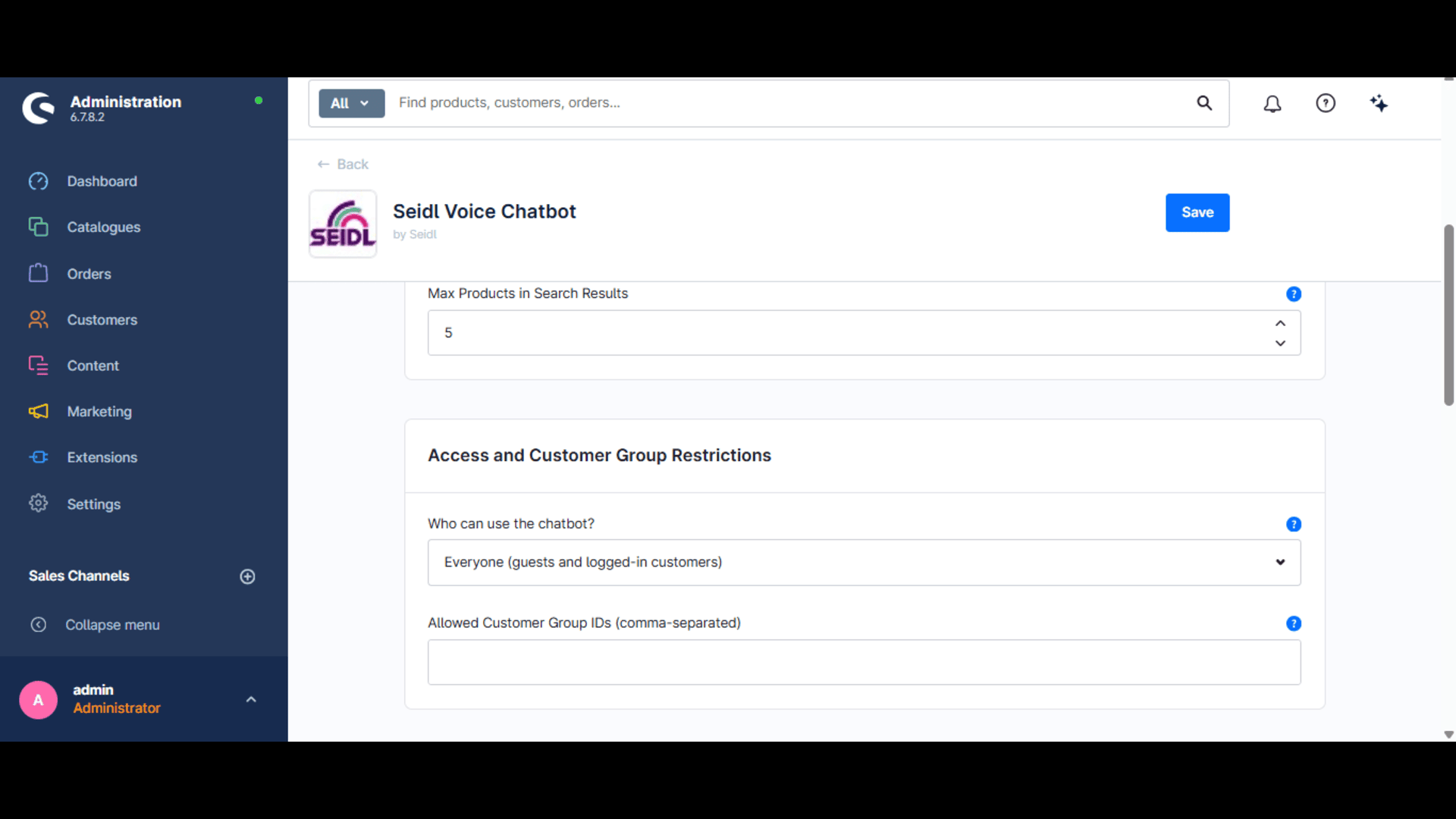Open Orders menu item
1456x819 pixels.
click(x=89, y=274)
